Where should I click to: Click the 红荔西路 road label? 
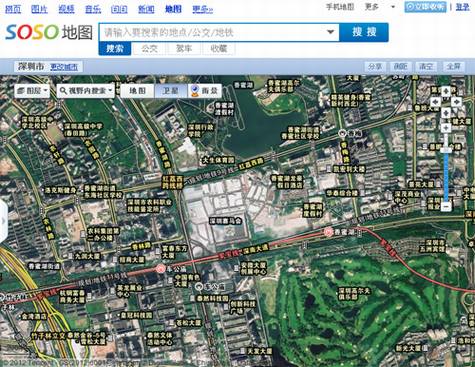(250, 165)
